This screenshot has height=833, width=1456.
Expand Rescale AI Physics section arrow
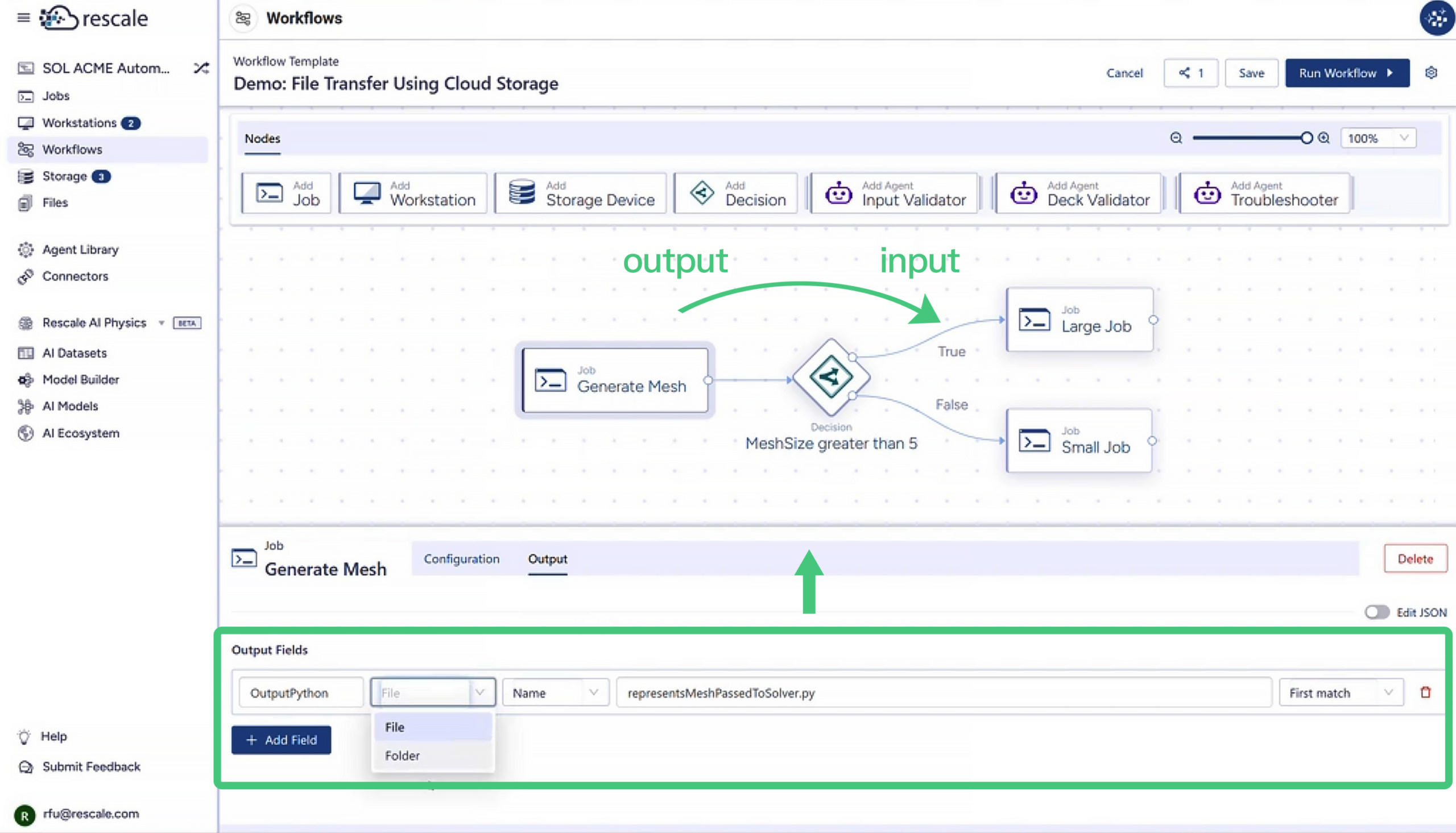point(162,323)
